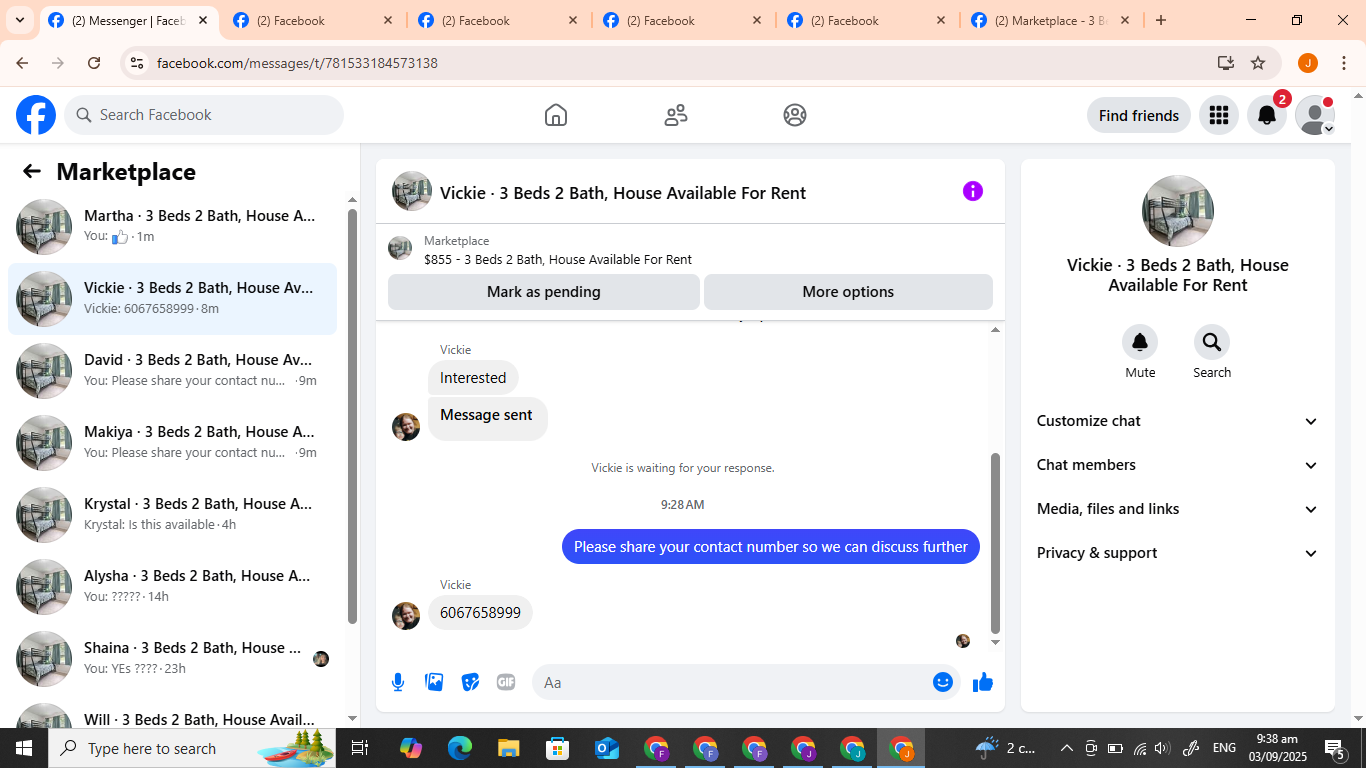Open conversation information purple icon

click(x=973, y=191)
